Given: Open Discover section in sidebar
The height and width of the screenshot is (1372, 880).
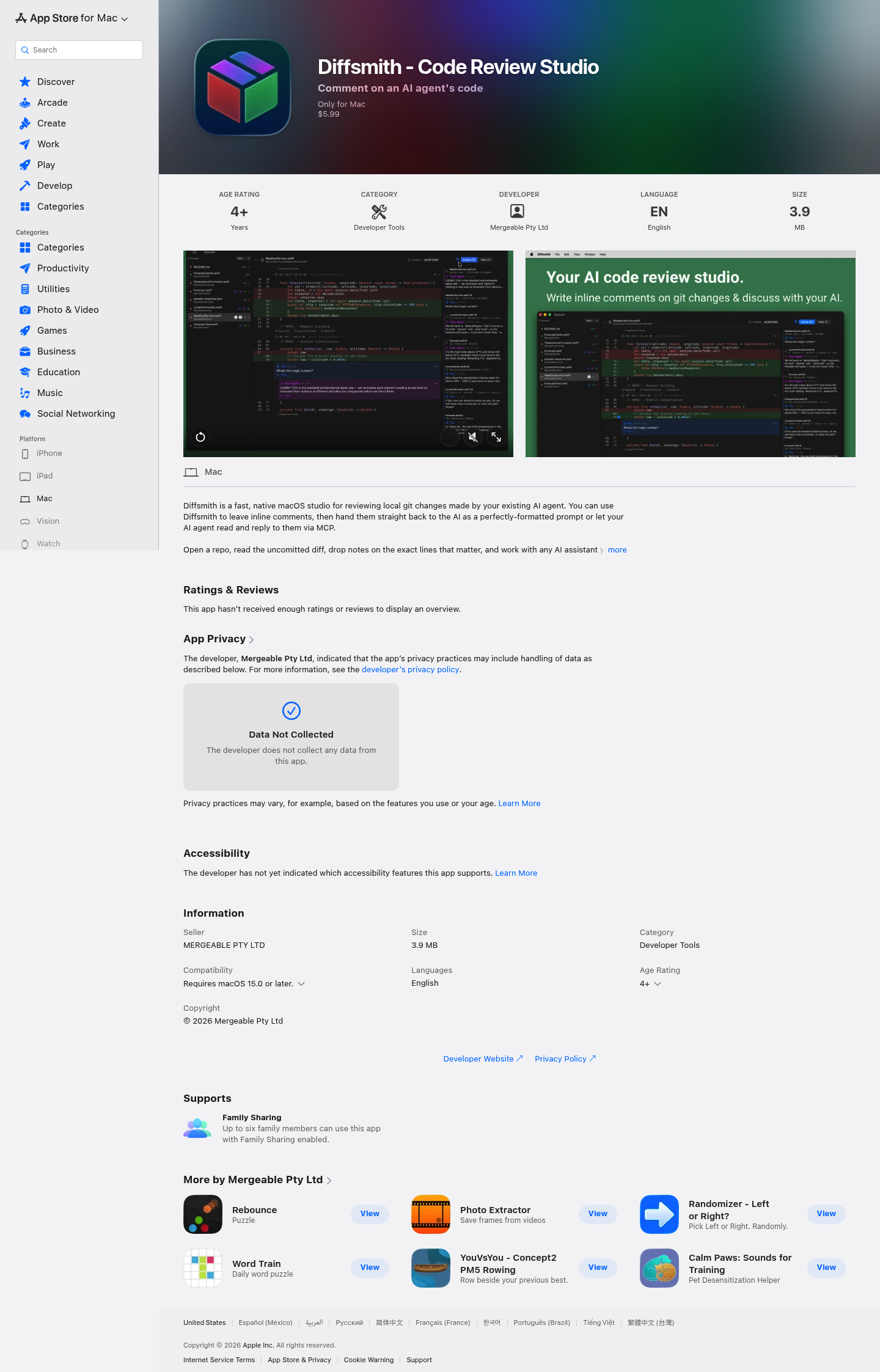Looking at the screenshot, I should 47,82.
